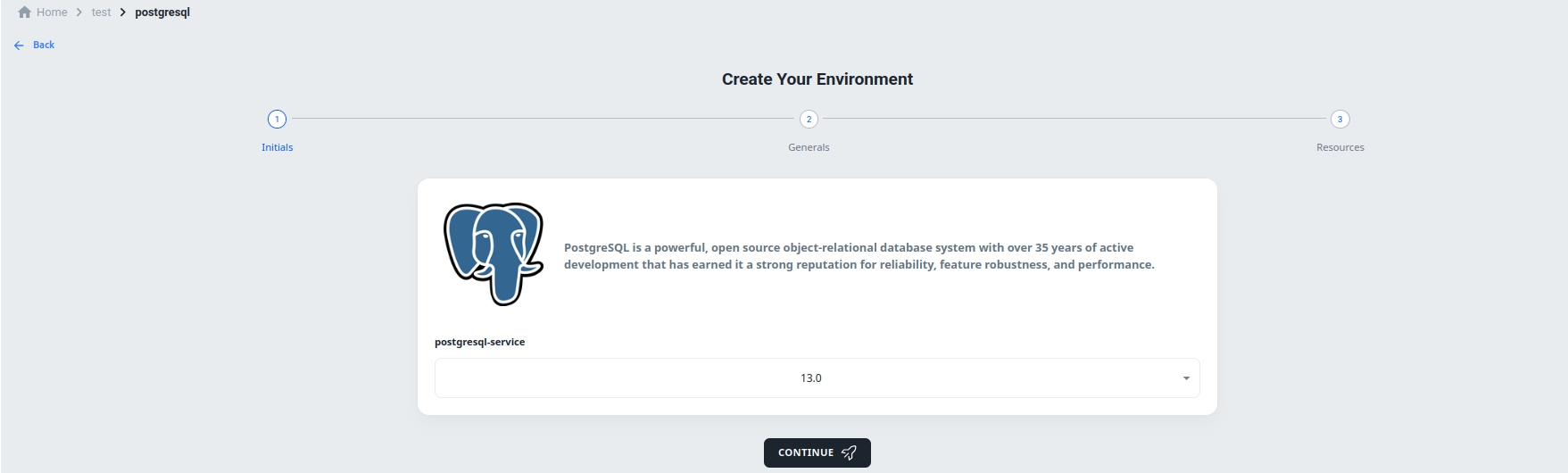Click the Initials step label
Image resolution: width=1568 pixels, height=473 pixels.
277,147
